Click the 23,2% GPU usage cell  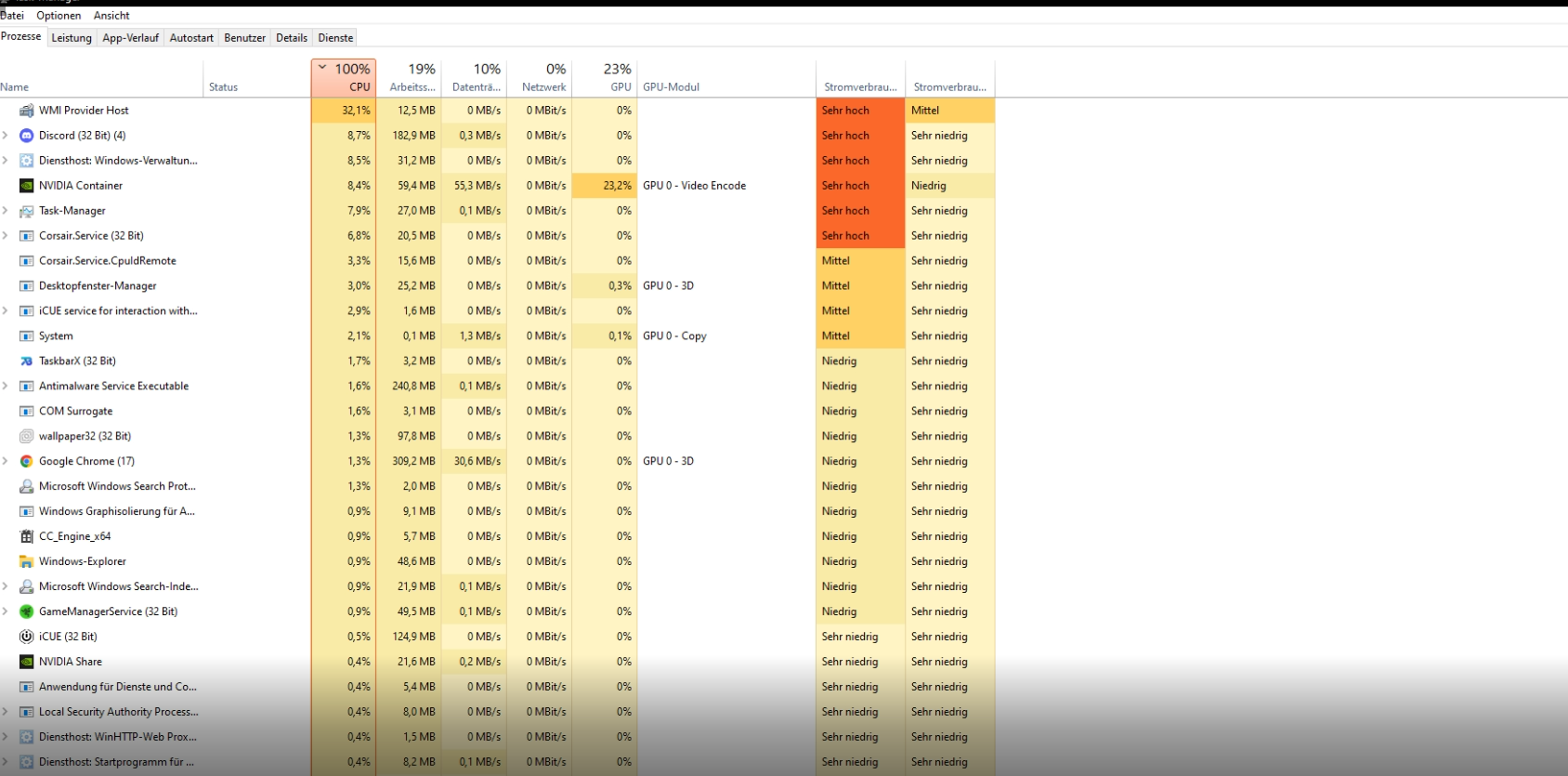604,186
